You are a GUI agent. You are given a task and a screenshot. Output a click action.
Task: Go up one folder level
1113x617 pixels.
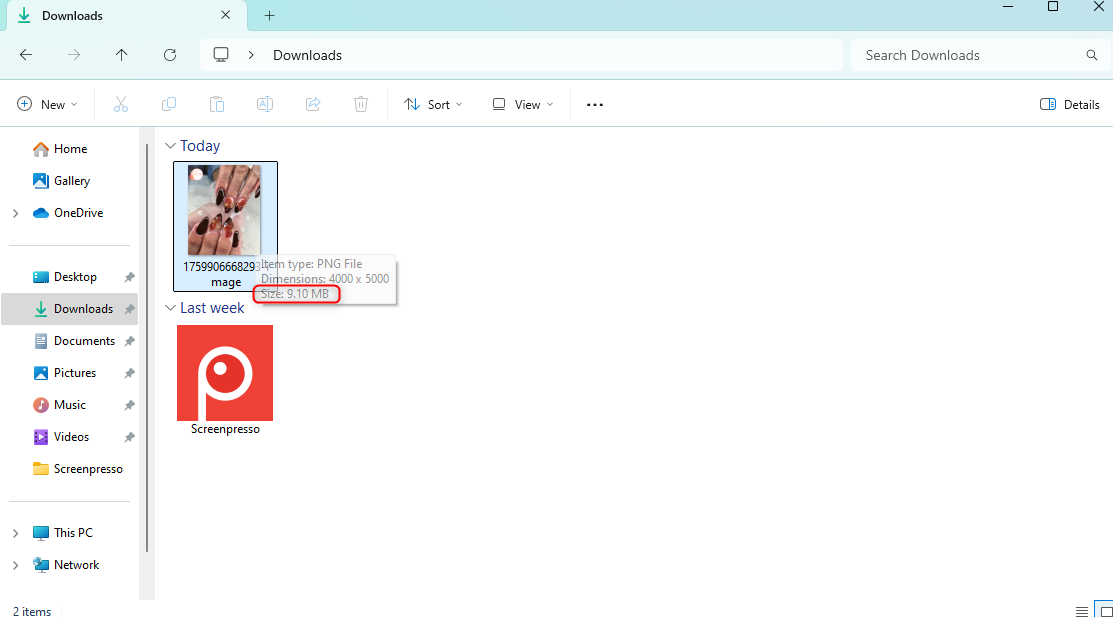coord(122,55)
